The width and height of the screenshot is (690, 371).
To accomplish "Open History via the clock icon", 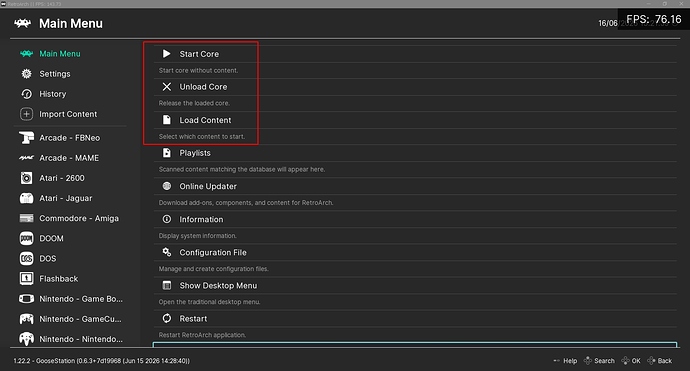I will coord(26,94).
